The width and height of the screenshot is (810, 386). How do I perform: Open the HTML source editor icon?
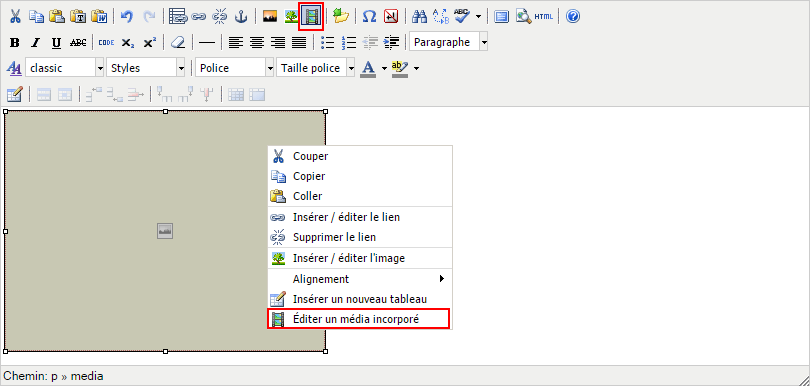tap(543, 17)
